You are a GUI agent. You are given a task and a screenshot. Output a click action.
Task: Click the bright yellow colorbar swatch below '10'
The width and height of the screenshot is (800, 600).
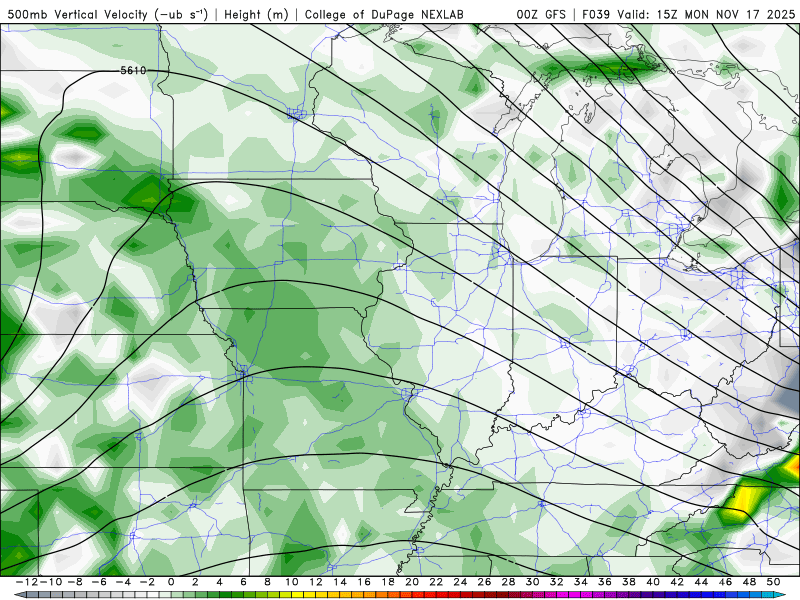(297, 595)
